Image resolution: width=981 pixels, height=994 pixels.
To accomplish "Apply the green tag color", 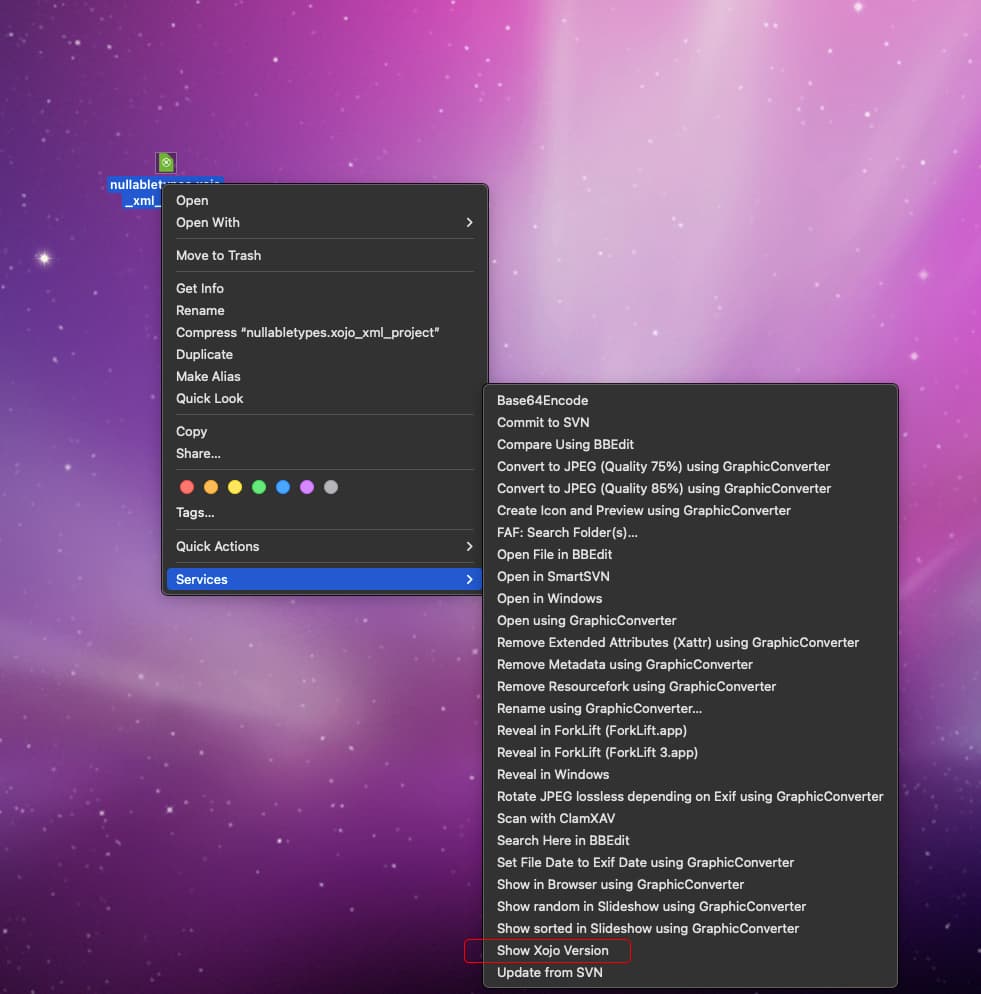I will pyautogui.click(x=259, y=487).
